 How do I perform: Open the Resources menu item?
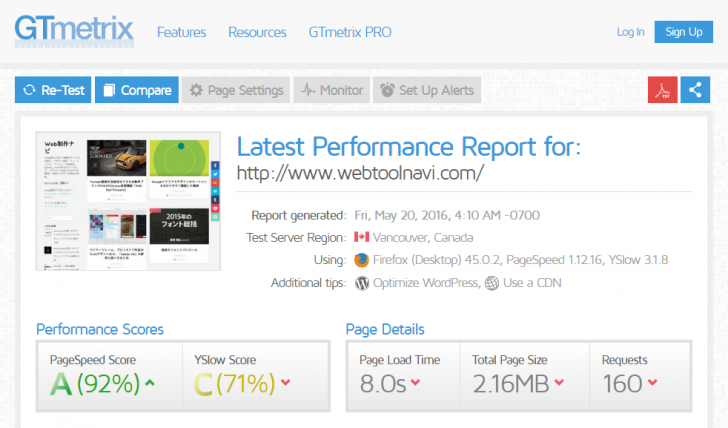[257, 32]
